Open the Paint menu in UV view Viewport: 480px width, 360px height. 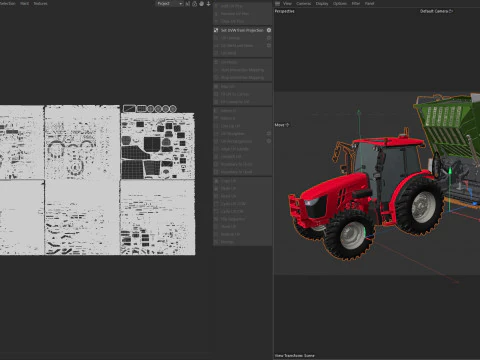coord(24,4)
